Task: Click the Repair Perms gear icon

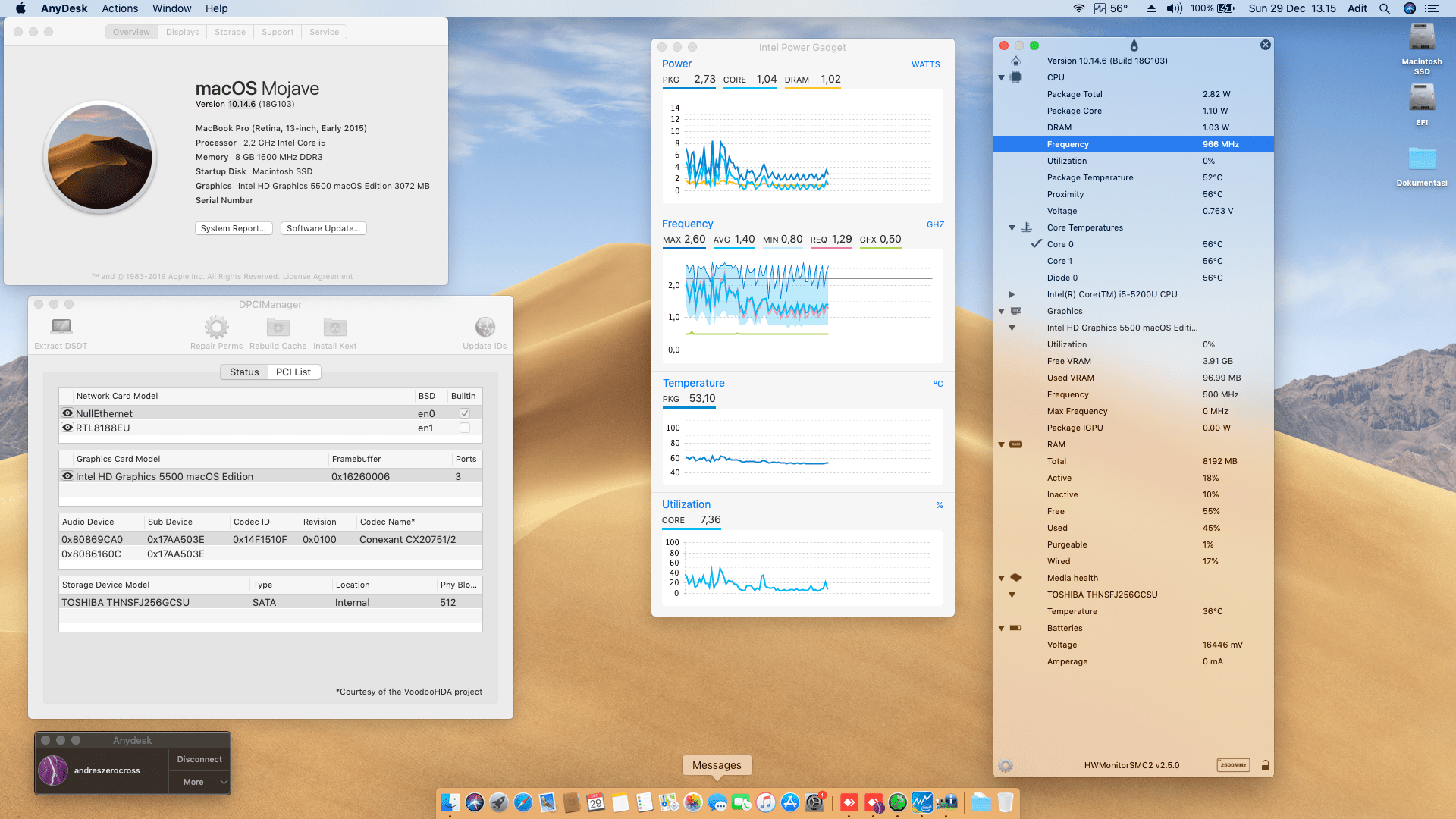Action: click(x=216, y=327)
